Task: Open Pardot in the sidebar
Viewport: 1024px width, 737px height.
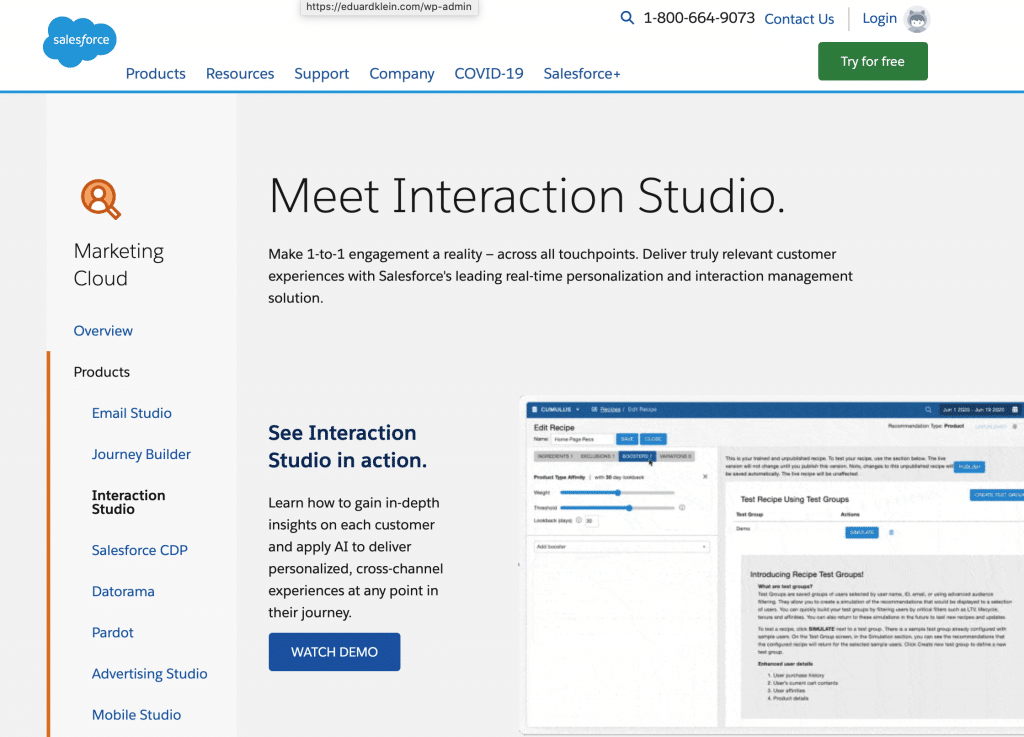Action: tap(112, 633)
